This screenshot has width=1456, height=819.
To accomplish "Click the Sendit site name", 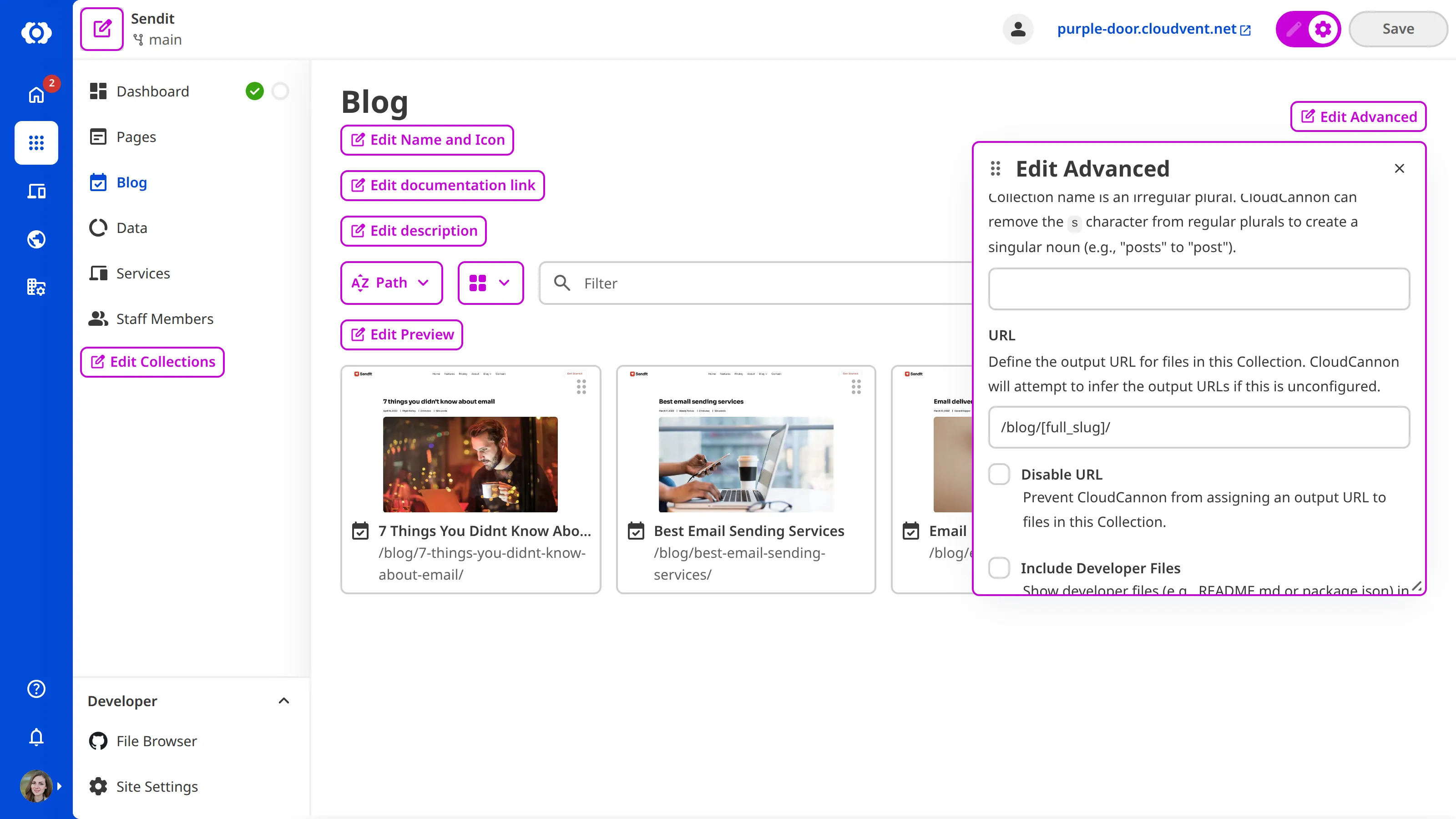I will coord(152,19).
